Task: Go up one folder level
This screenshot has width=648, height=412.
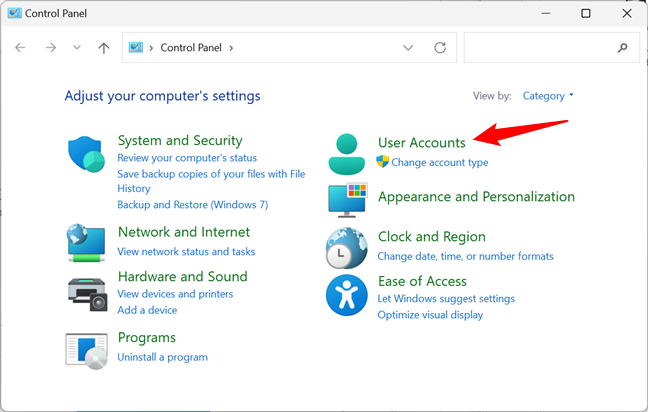Action: click(104, 47)
